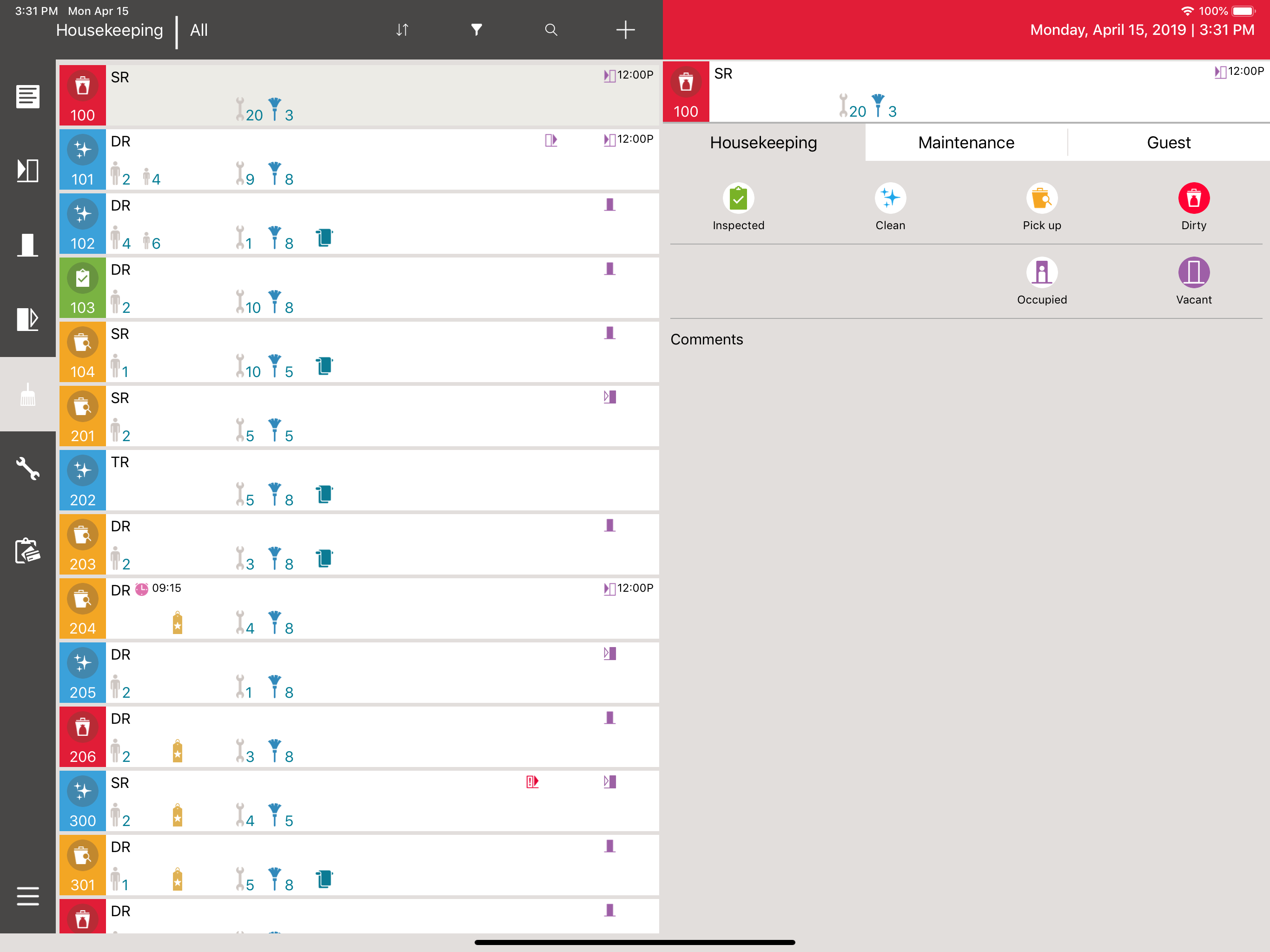Select room 201 pick up status tile
Image resolution: width=1270 pixels, height=952 pixels.
(83, 416)
